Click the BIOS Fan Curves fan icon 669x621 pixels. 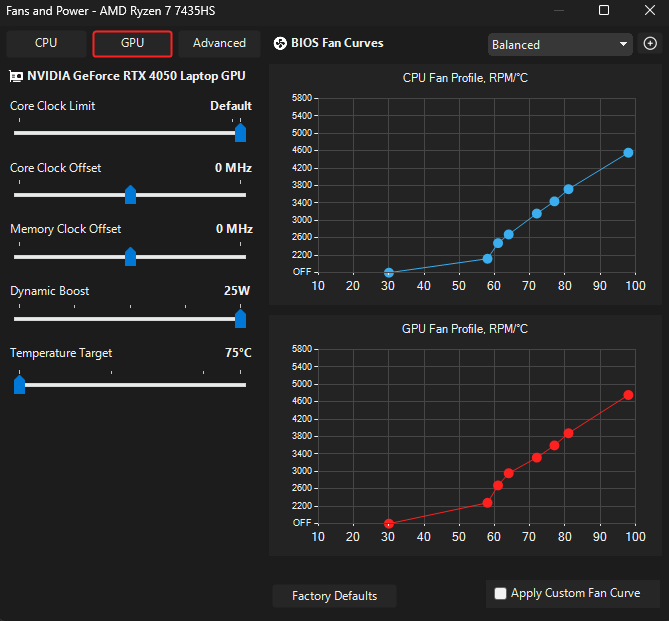coord(280,43)
